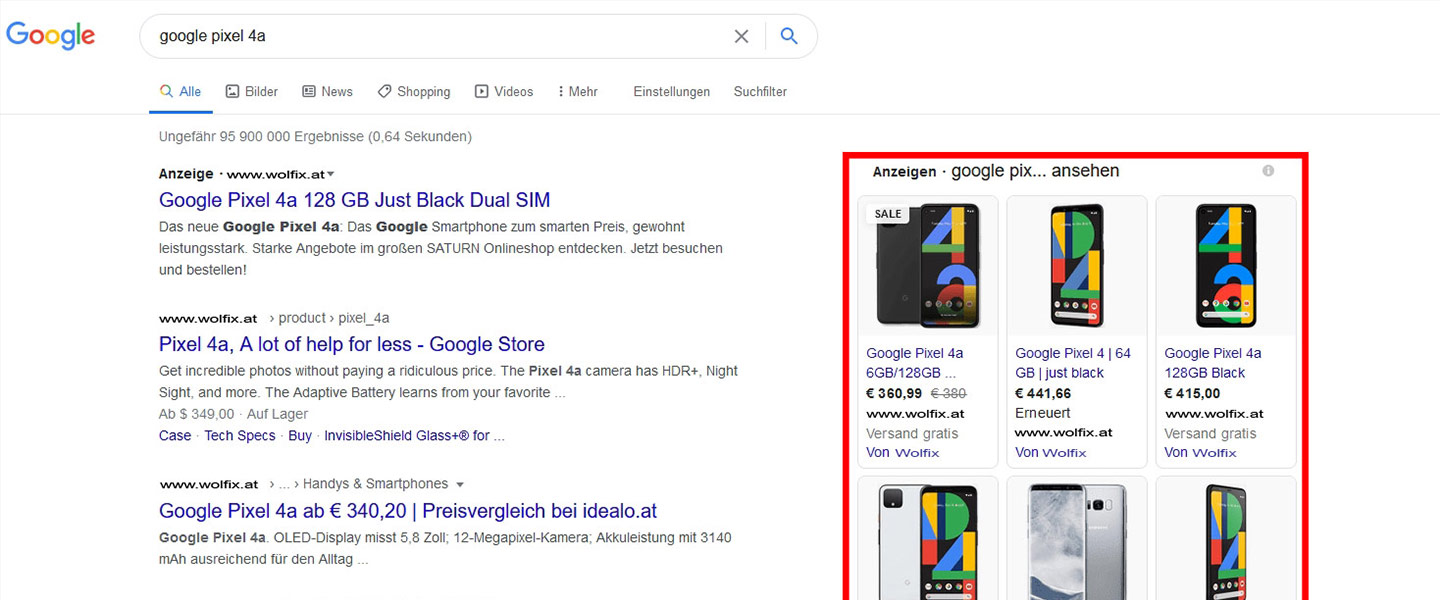Open the idealo.at Preisvergleich result
Image resolution: width=1440 pixels, height=600 pixels.
point(407,510)
